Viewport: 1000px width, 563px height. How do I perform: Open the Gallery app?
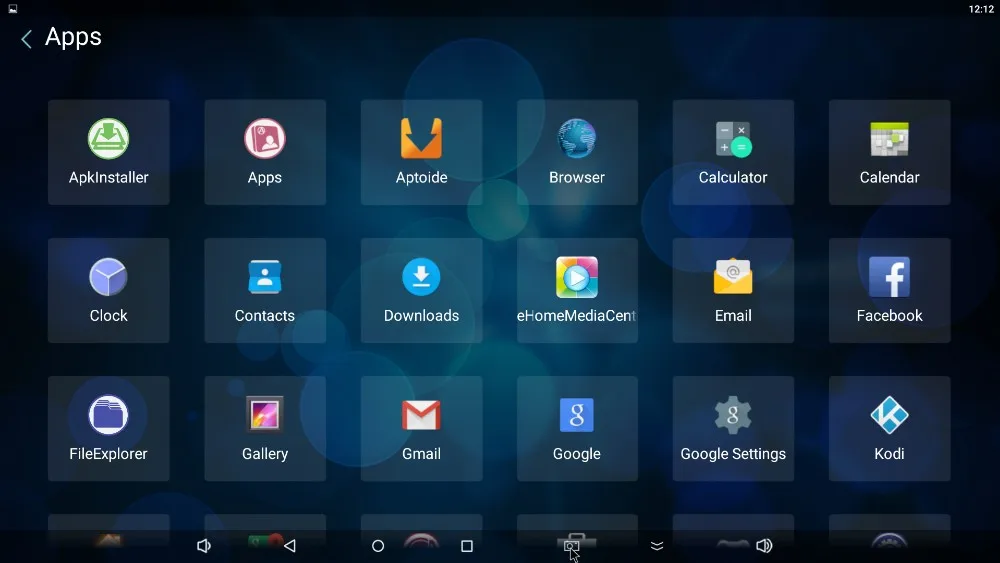pos(265,428)
